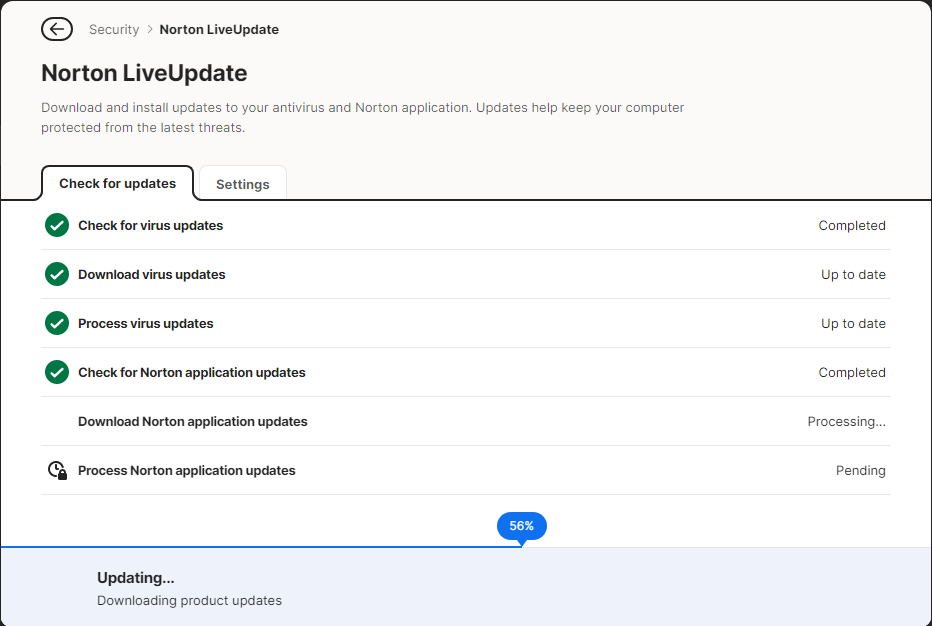This screenshot has width=932, height=626.
Task: Click green checkmark beside Check for virus updates
Action: (x=57, y=225)
